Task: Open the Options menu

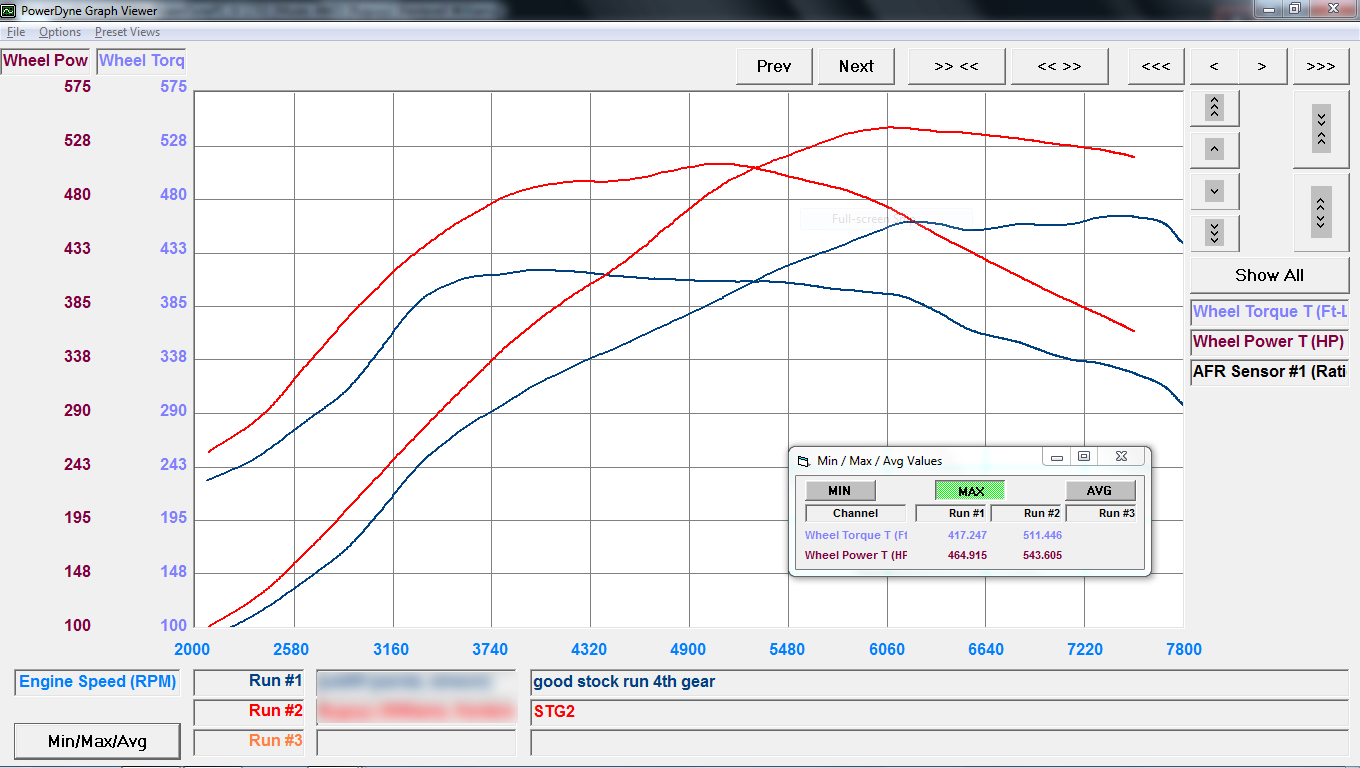Action: [x=60, y=32]
